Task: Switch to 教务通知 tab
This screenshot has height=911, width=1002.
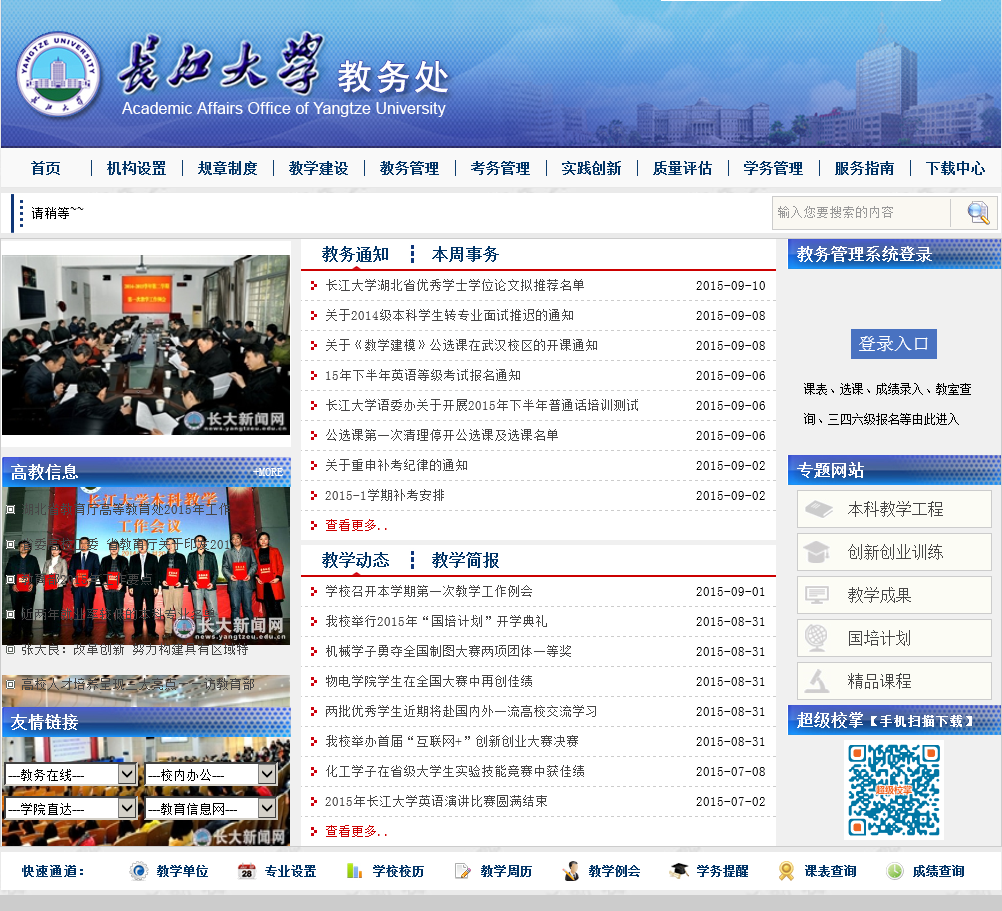Action: coord(355,254)
